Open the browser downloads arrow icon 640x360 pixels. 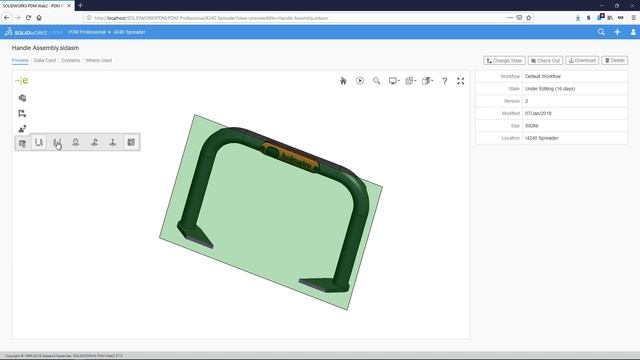click(x=578, y=18)
